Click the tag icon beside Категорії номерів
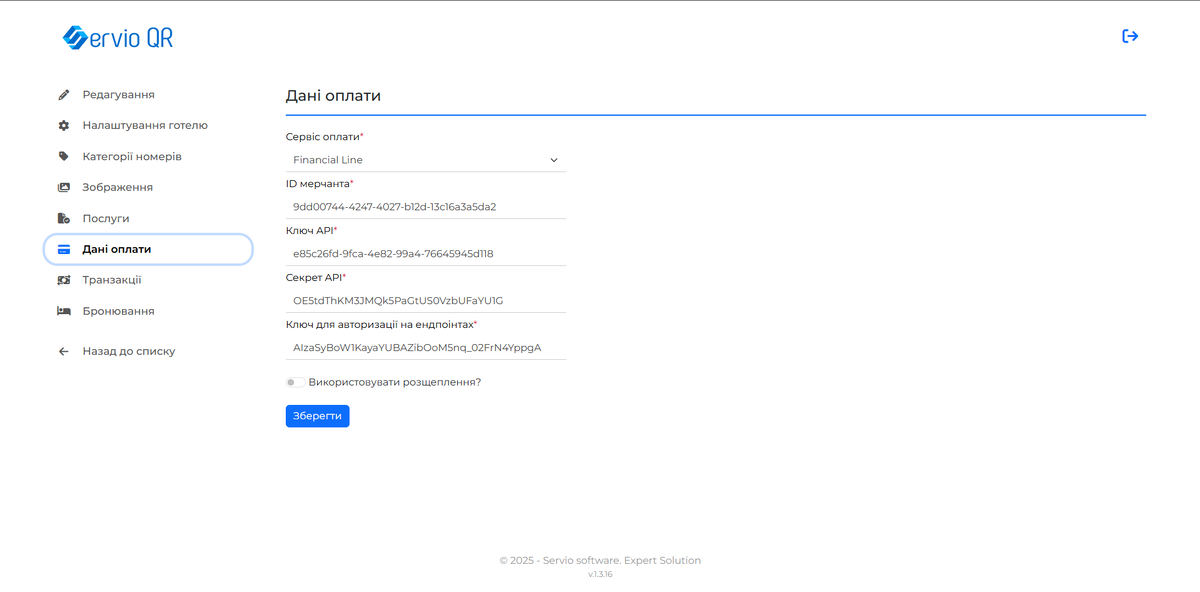This screenshot has height=592, width=1200. (x=63, y=156)
